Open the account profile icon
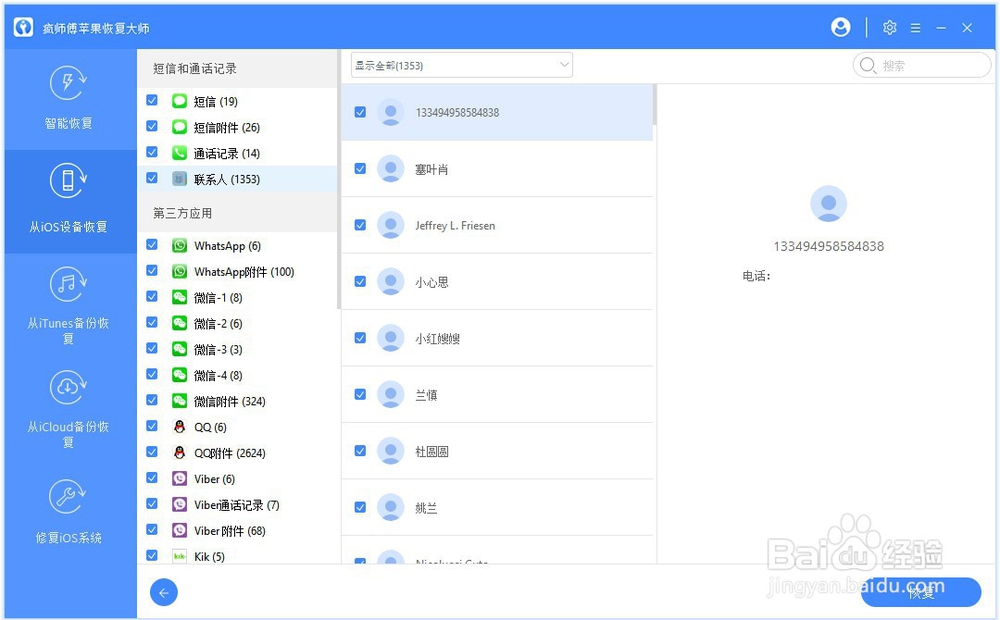 pyautogui.click(x=840, y=28)
